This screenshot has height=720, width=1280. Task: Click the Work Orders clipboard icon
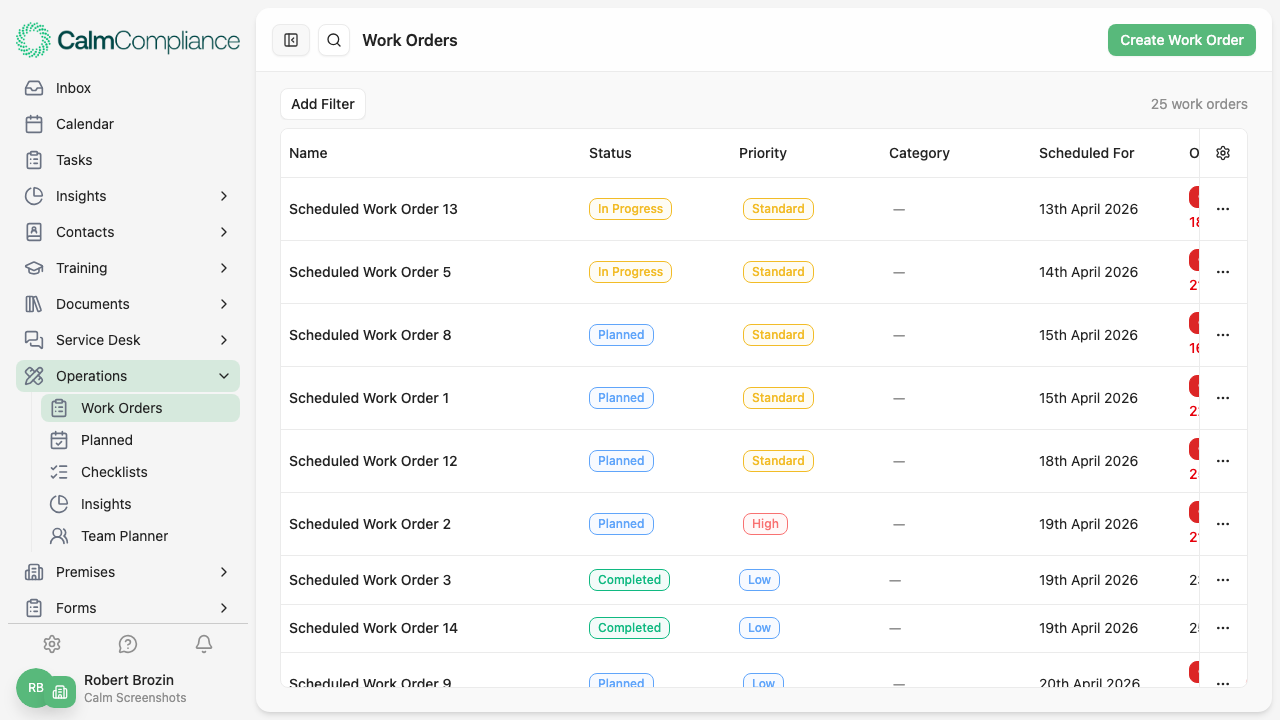point(59,408)
